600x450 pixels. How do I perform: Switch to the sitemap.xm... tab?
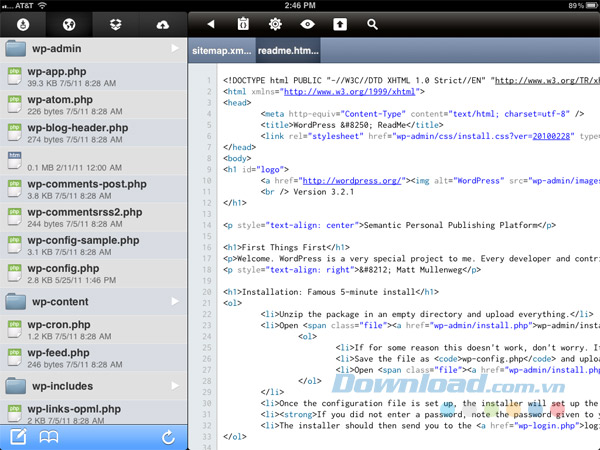click(222, 51)
